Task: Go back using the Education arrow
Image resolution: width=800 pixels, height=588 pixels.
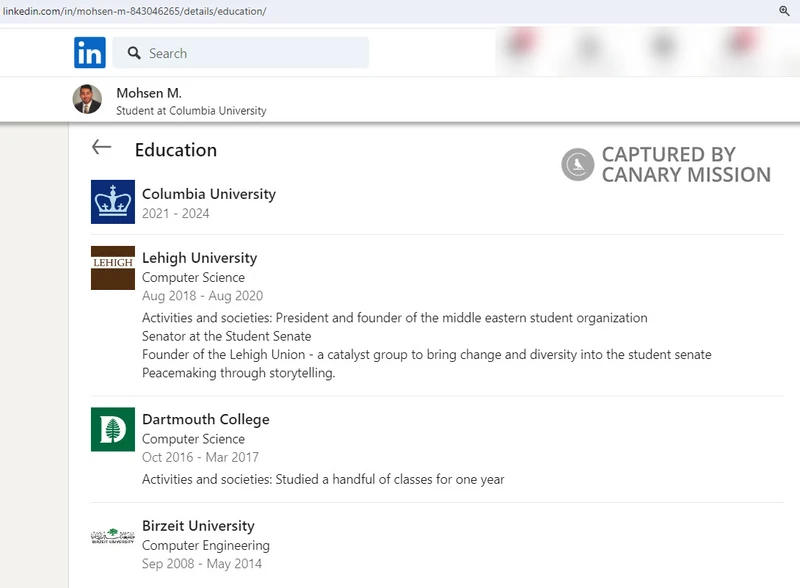Action: pyautogui.click(x=102, y=148)
